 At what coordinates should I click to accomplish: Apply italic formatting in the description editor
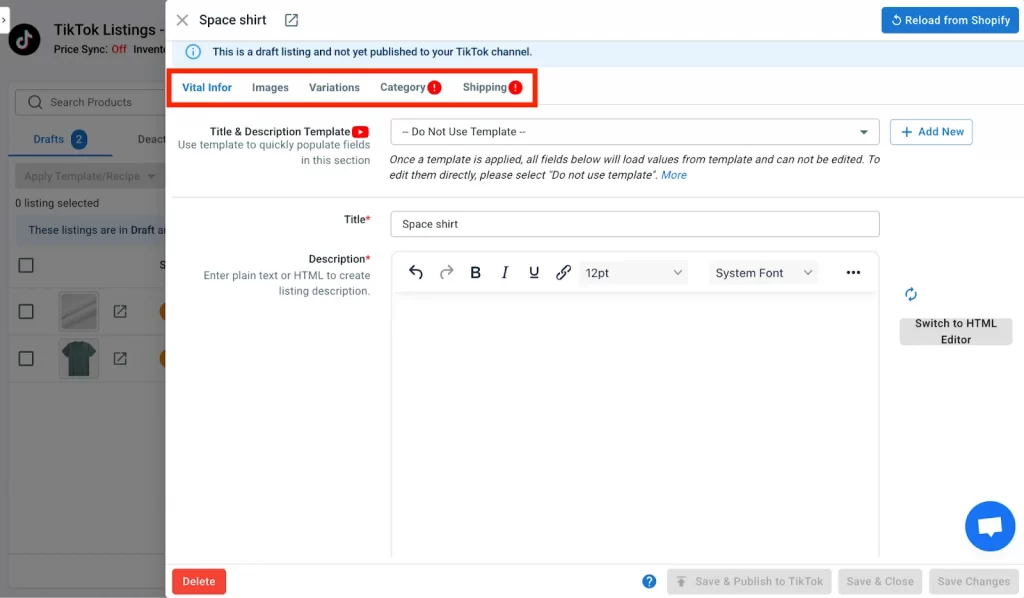tap(505, 272)
